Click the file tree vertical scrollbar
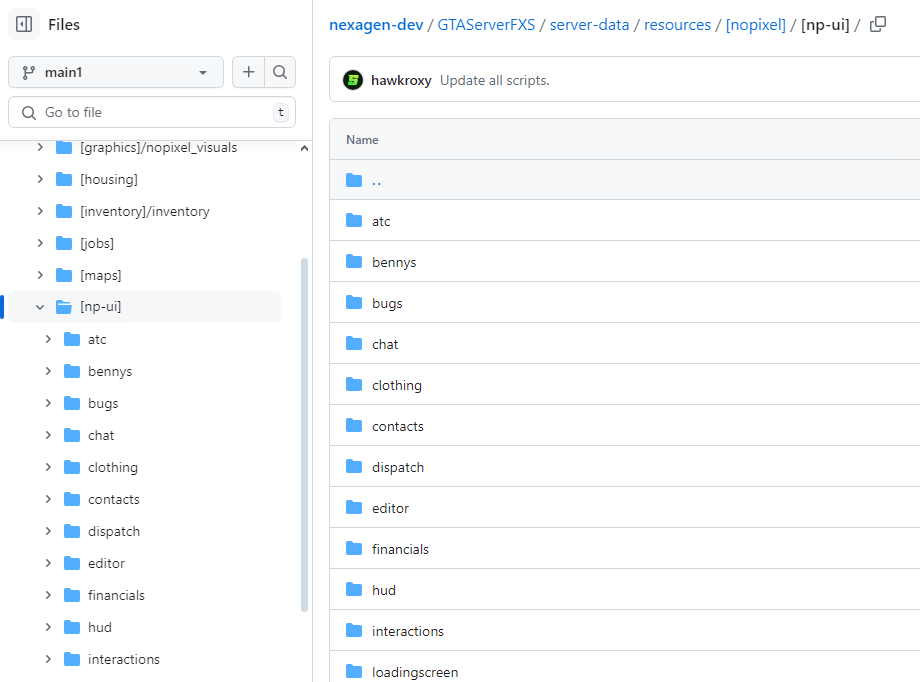Screen dimensions: 920x682 click(x=304, y=435)
